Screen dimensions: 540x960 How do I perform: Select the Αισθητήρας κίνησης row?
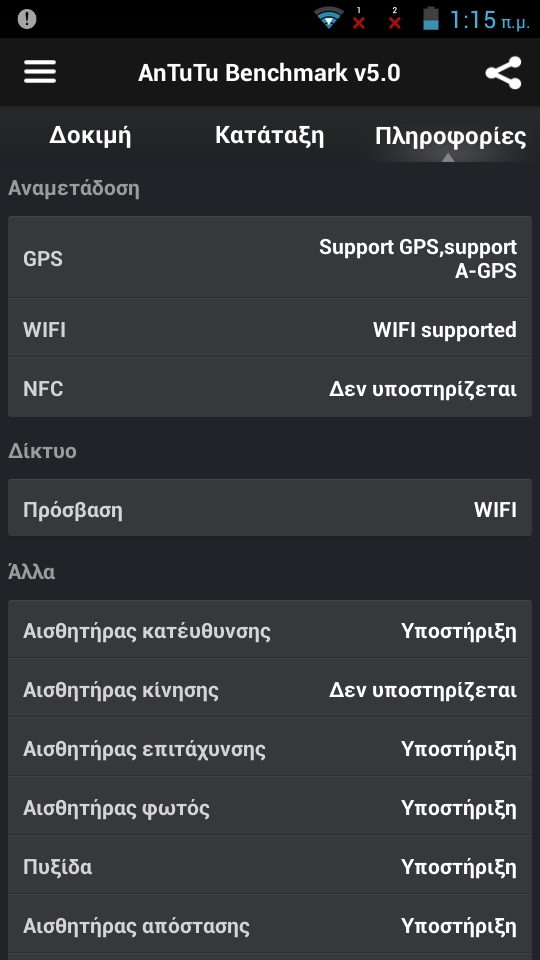270,689
